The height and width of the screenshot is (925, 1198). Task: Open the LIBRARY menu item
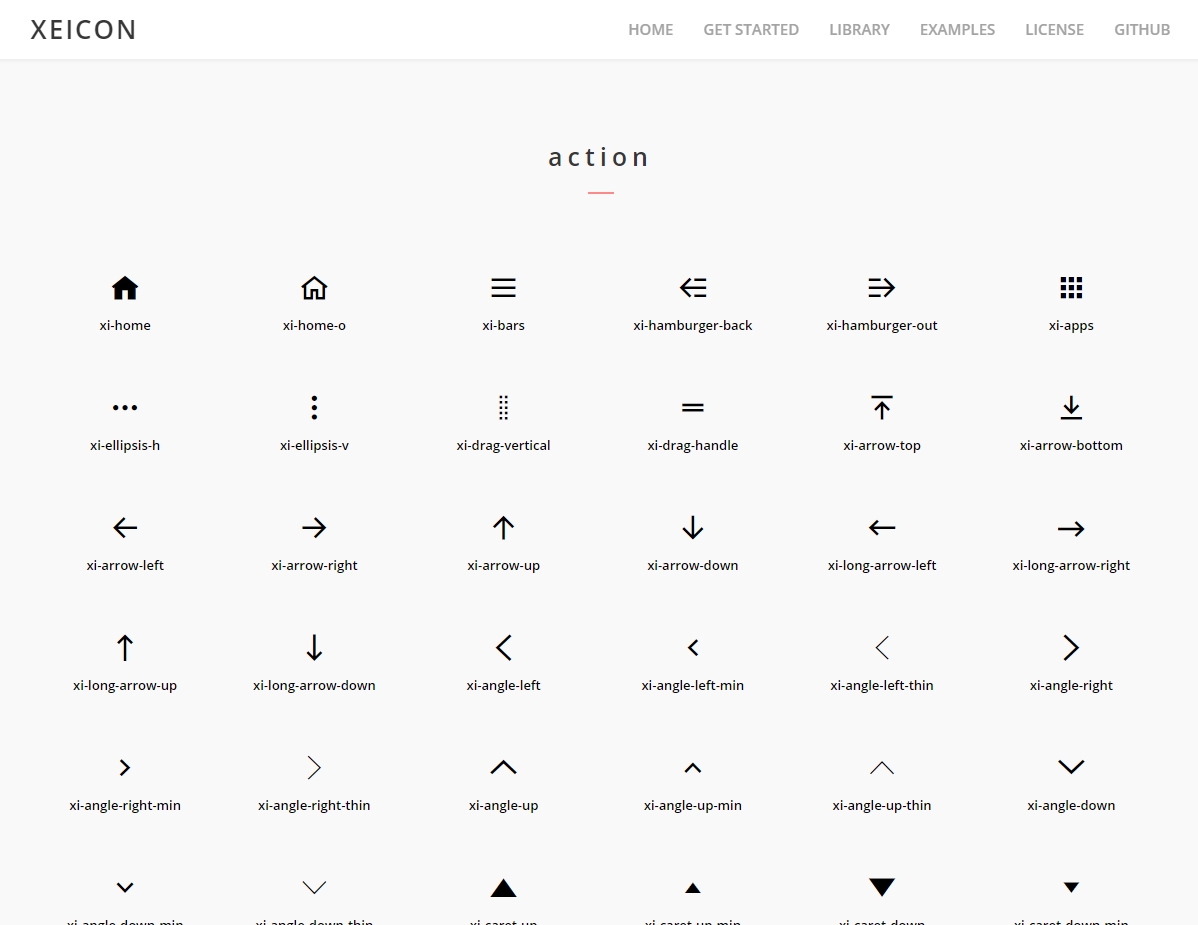[860, 30]
